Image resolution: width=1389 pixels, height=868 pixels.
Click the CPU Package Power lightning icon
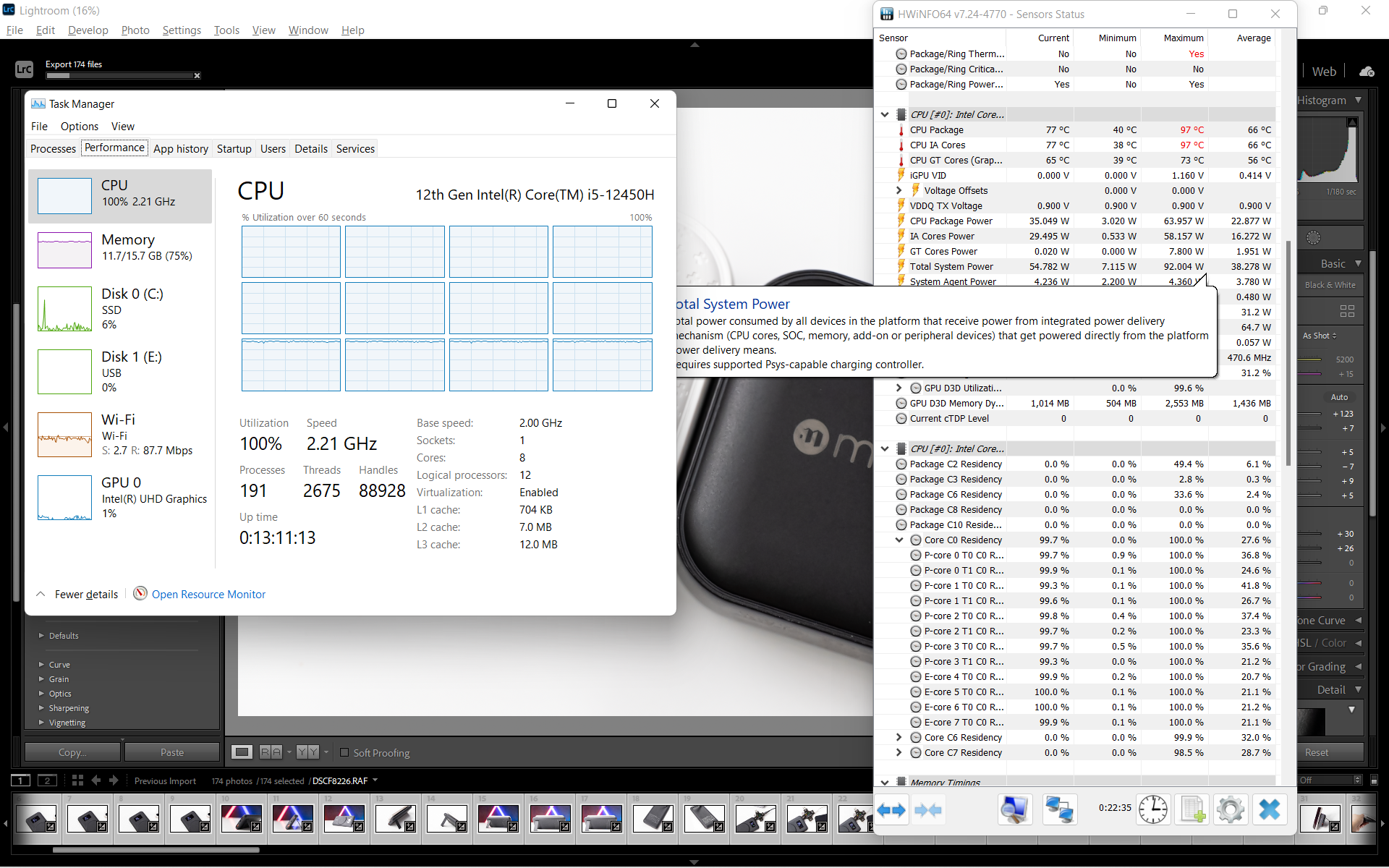pos(901,221)
